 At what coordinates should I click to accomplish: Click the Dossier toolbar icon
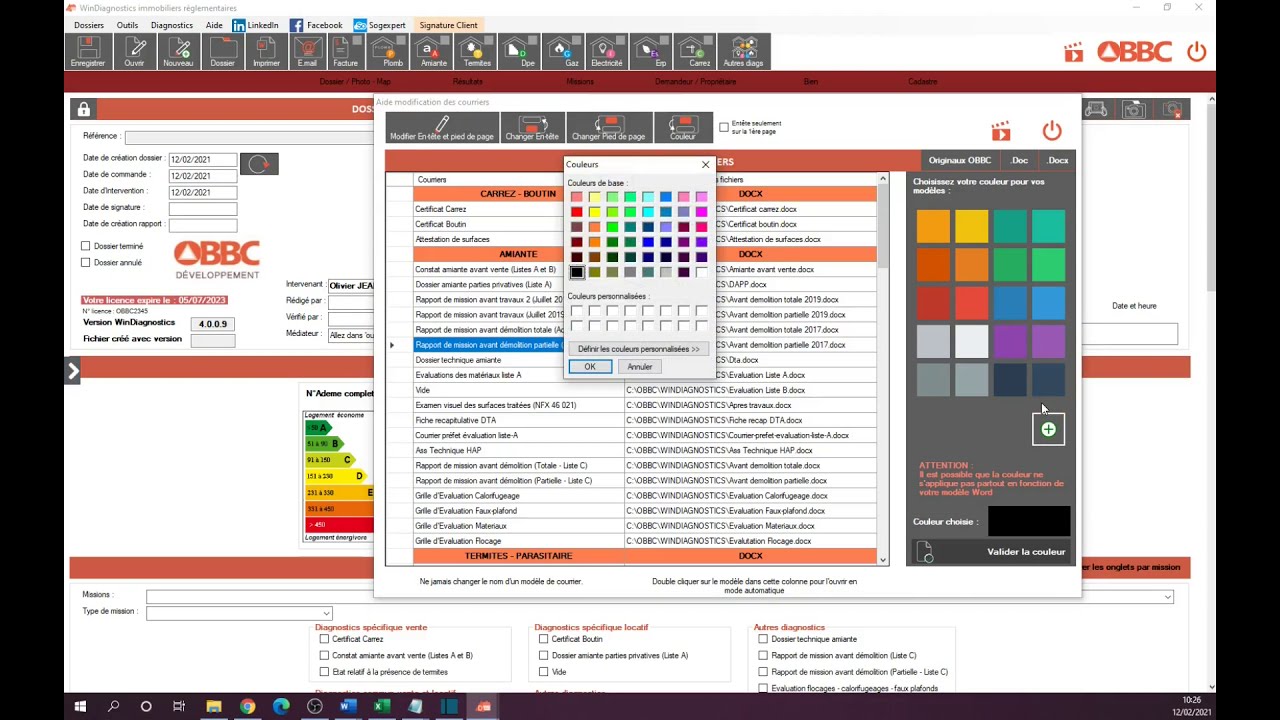coord(222,52)
